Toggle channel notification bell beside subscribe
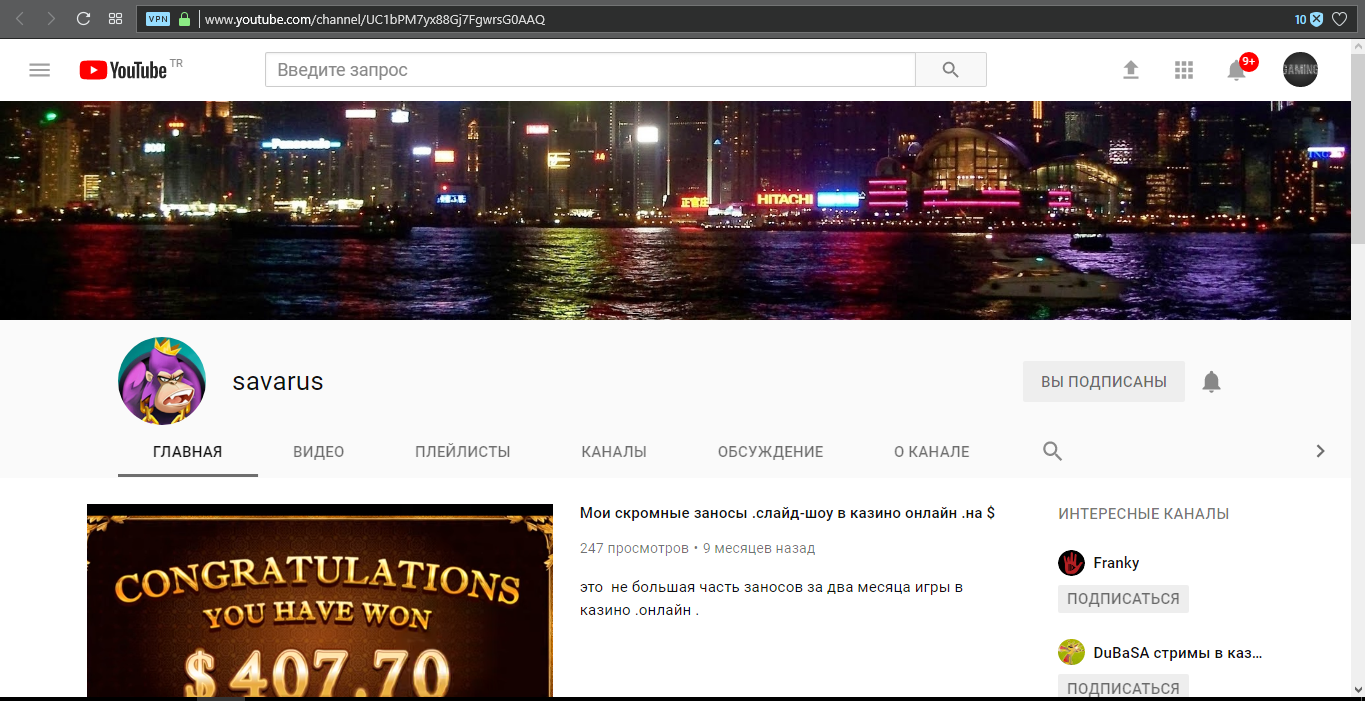This screenshot has height=701, width=1365. click(x=1211, y=382)
